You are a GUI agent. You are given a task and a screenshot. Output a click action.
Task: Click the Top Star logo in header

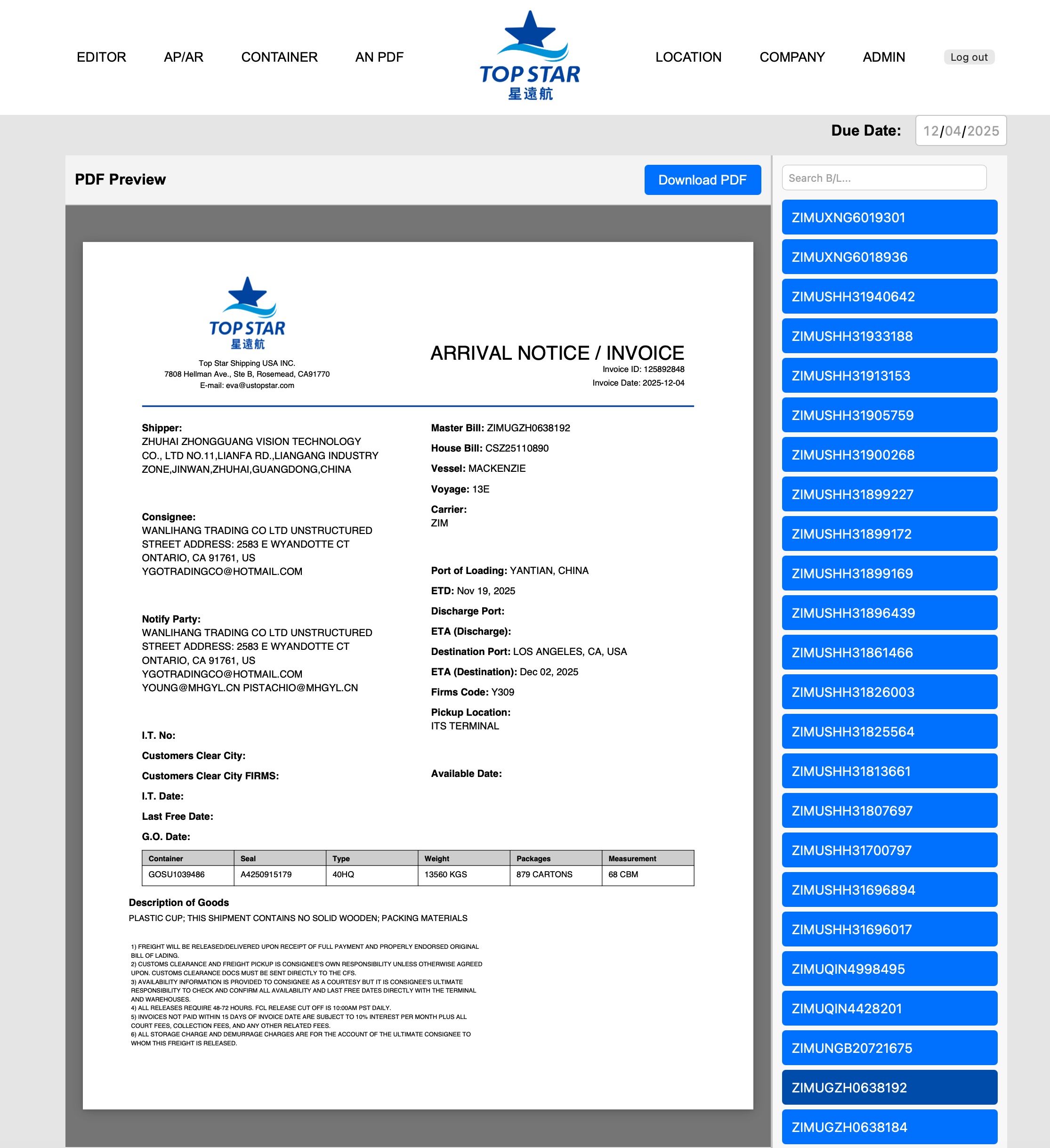[x=530, y=56]
